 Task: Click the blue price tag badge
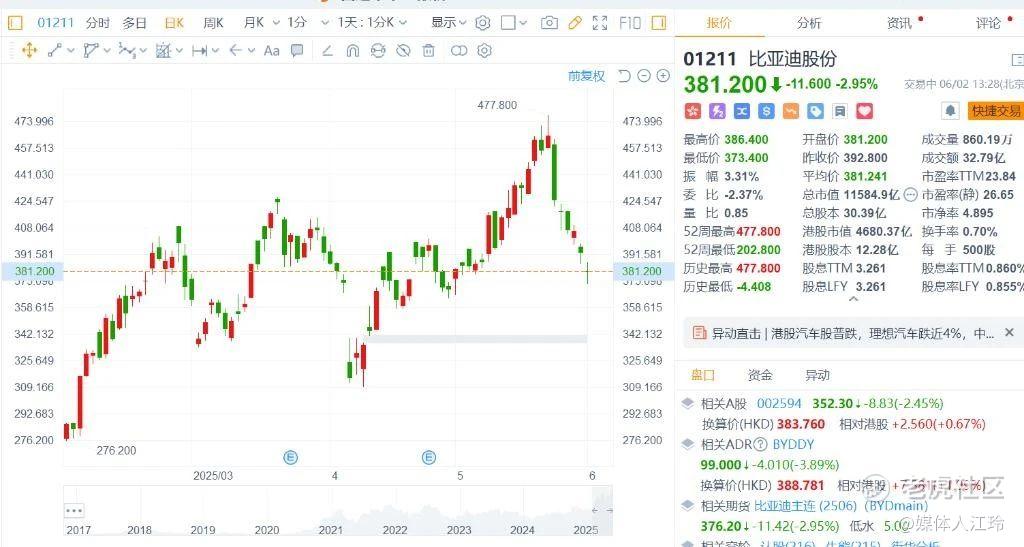click(815, 111)
